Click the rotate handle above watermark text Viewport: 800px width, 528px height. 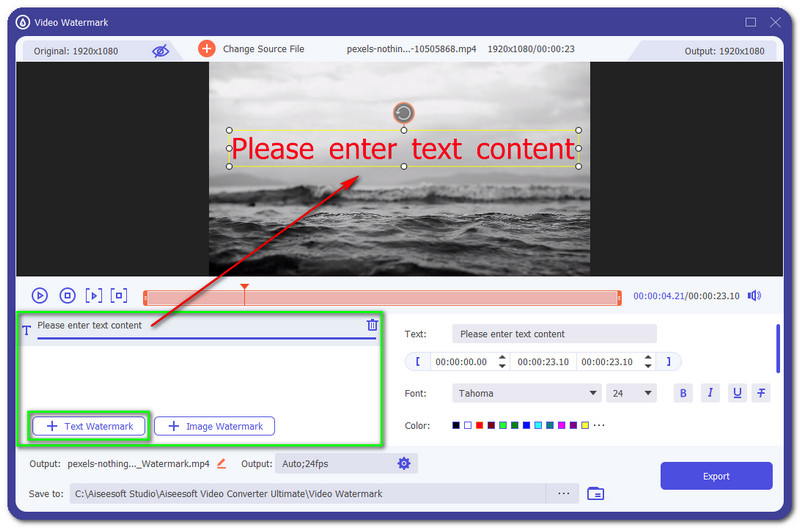click(403, 113)
